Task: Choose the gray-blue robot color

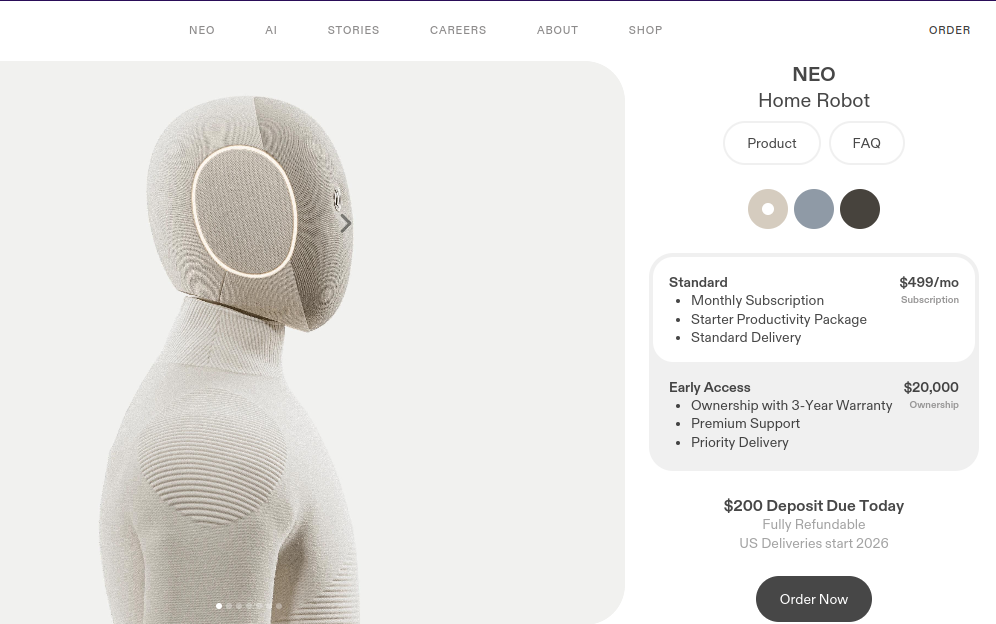Action: (814, 209)
